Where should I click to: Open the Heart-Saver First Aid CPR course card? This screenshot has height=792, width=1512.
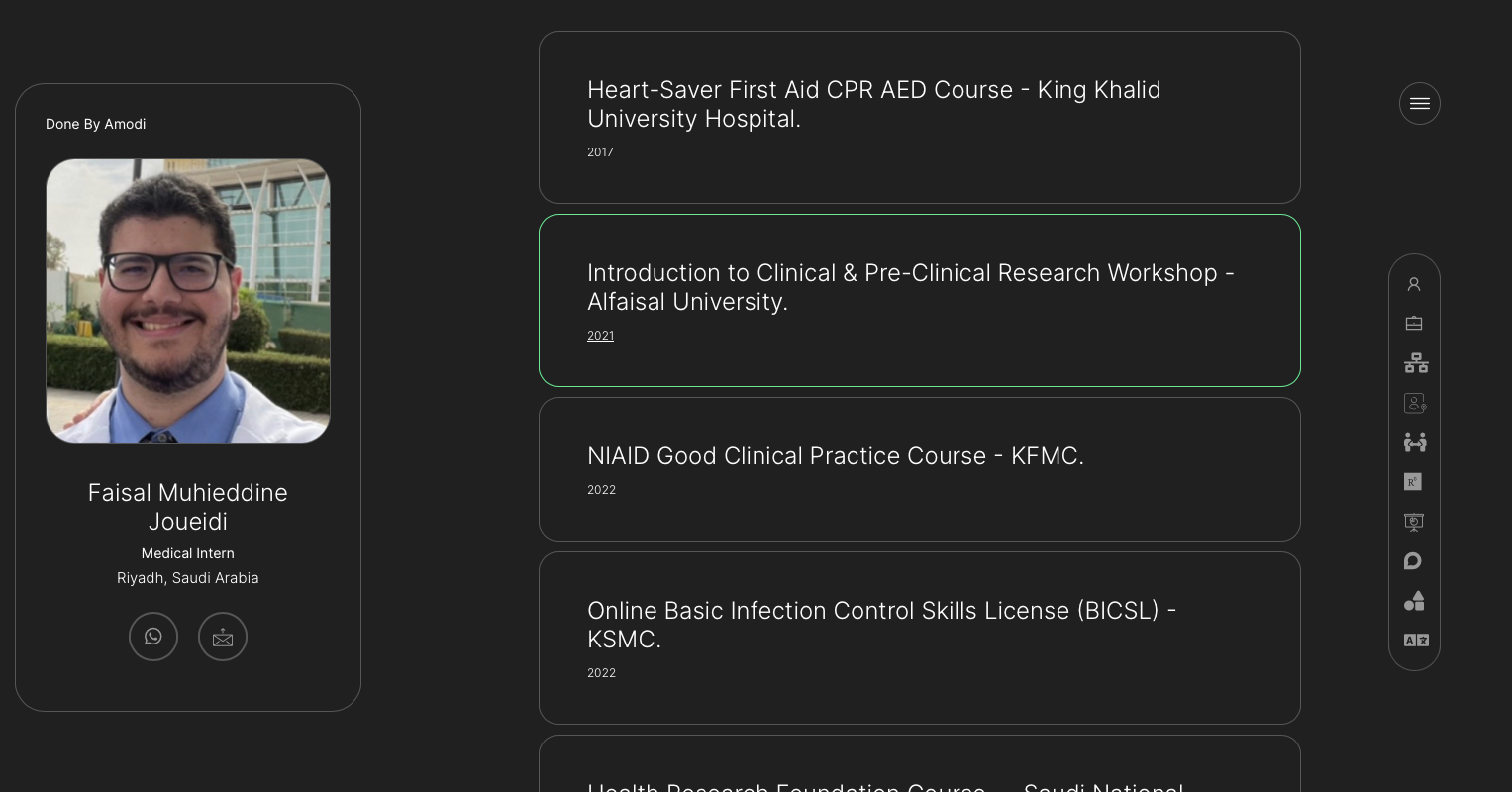(x=919, y=118)
